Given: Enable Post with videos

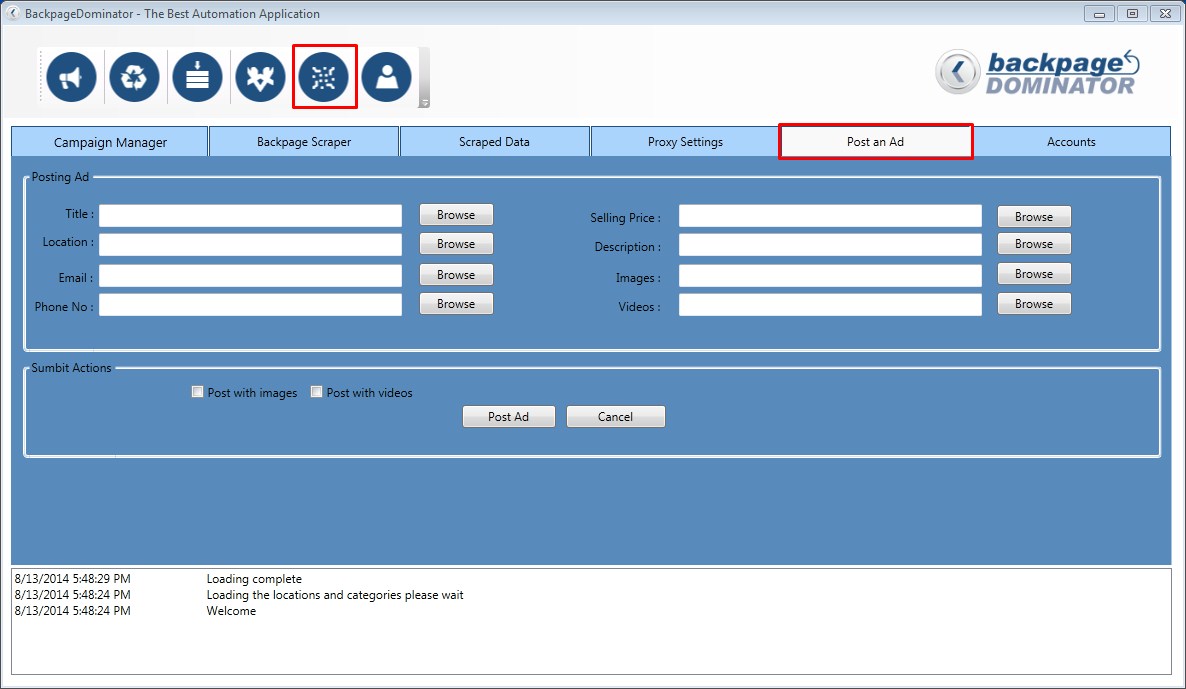Looking at the screenshot, I should click(316, 392).
